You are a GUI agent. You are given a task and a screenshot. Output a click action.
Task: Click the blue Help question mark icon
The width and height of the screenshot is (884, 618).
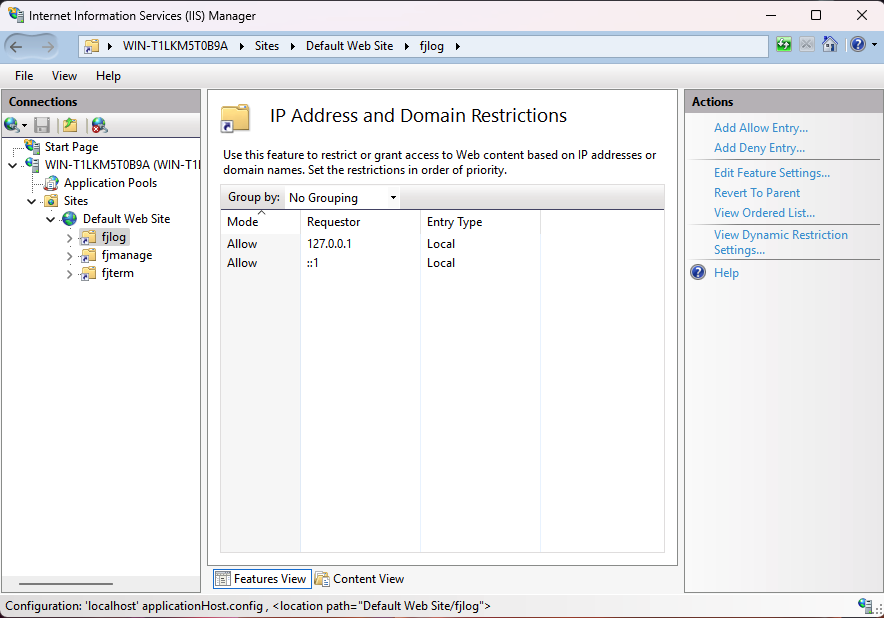pyautogui.click(x=857, y=44)
